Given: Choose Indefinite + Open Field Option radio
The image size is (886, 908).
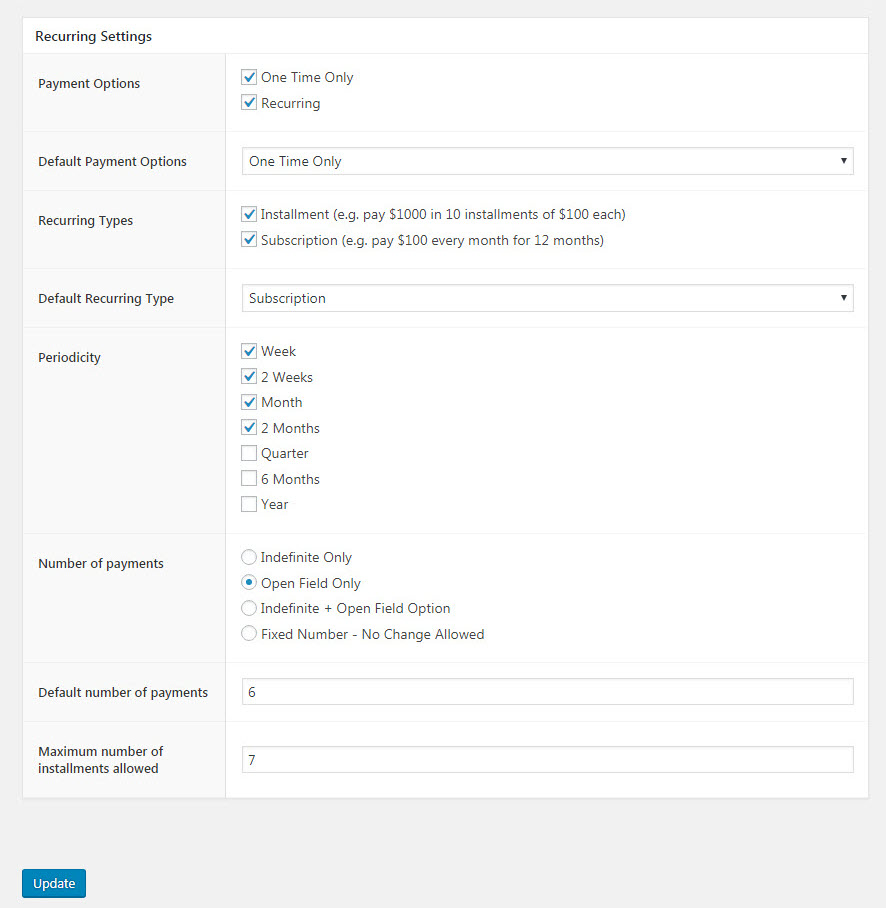Looking at the screenshot, I should [249, 608].
